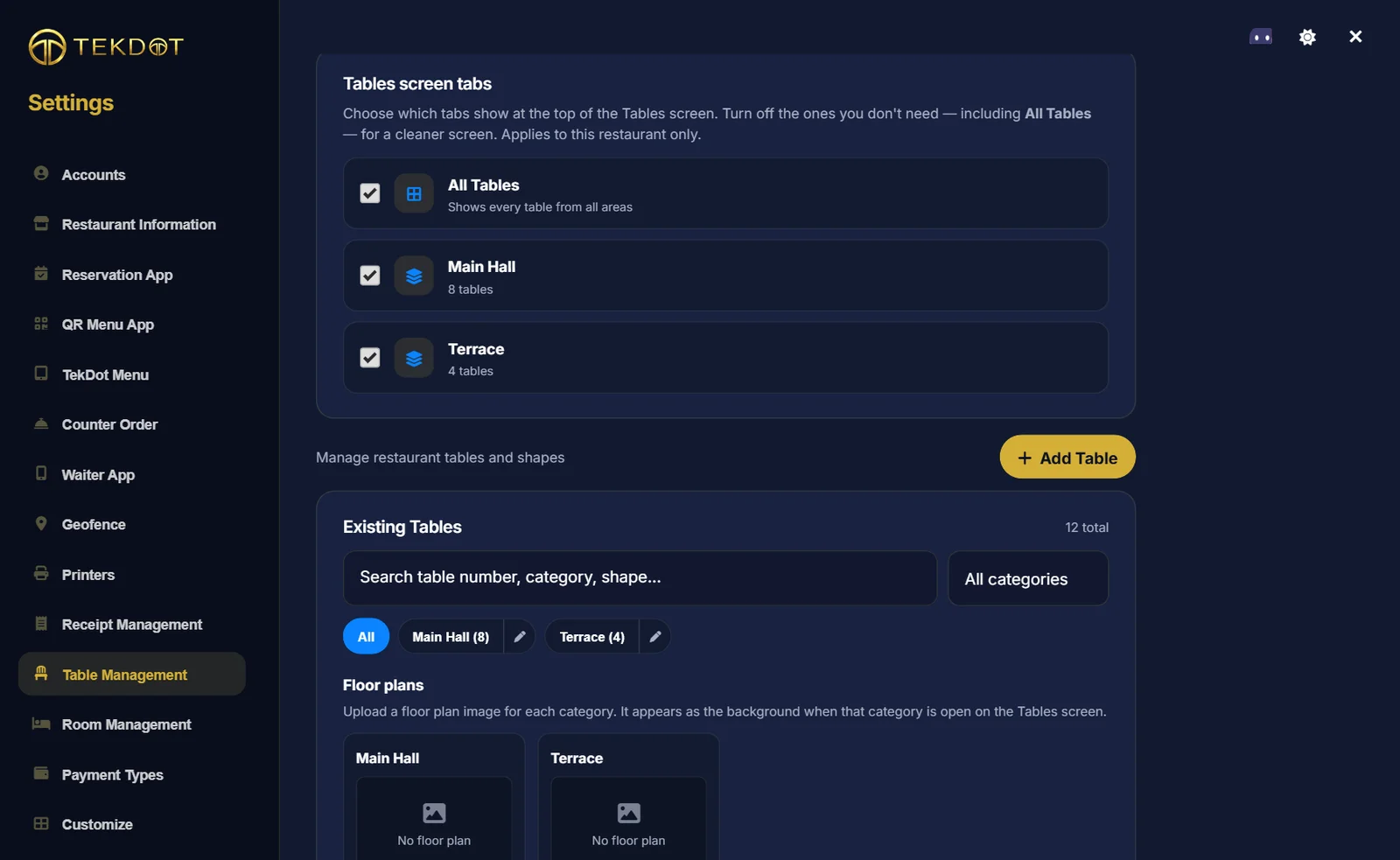Screen dimensions: 1400x860
Task: Click the Room Management bed icon
Action: (x=41, y=724)
